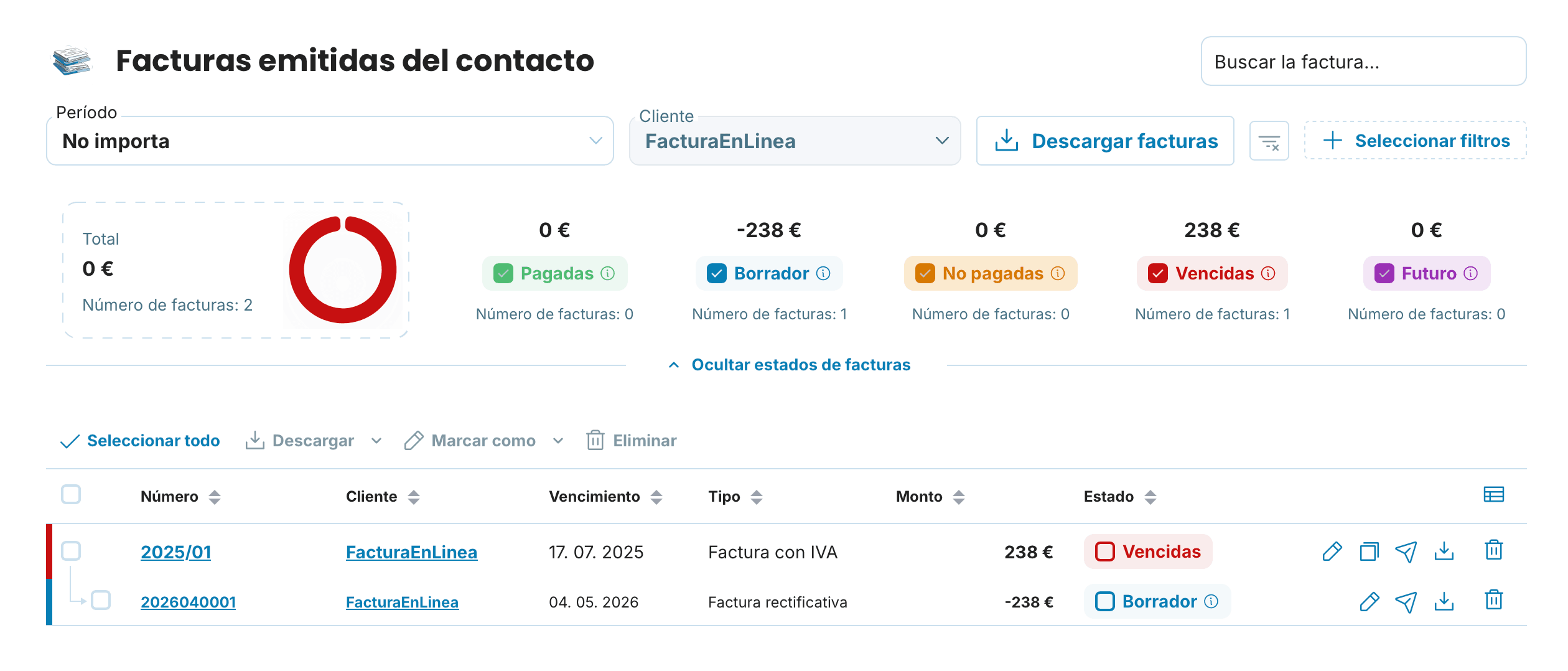Sort table by Tipo column arrows
1568x671 pixels.
(757, 497)
